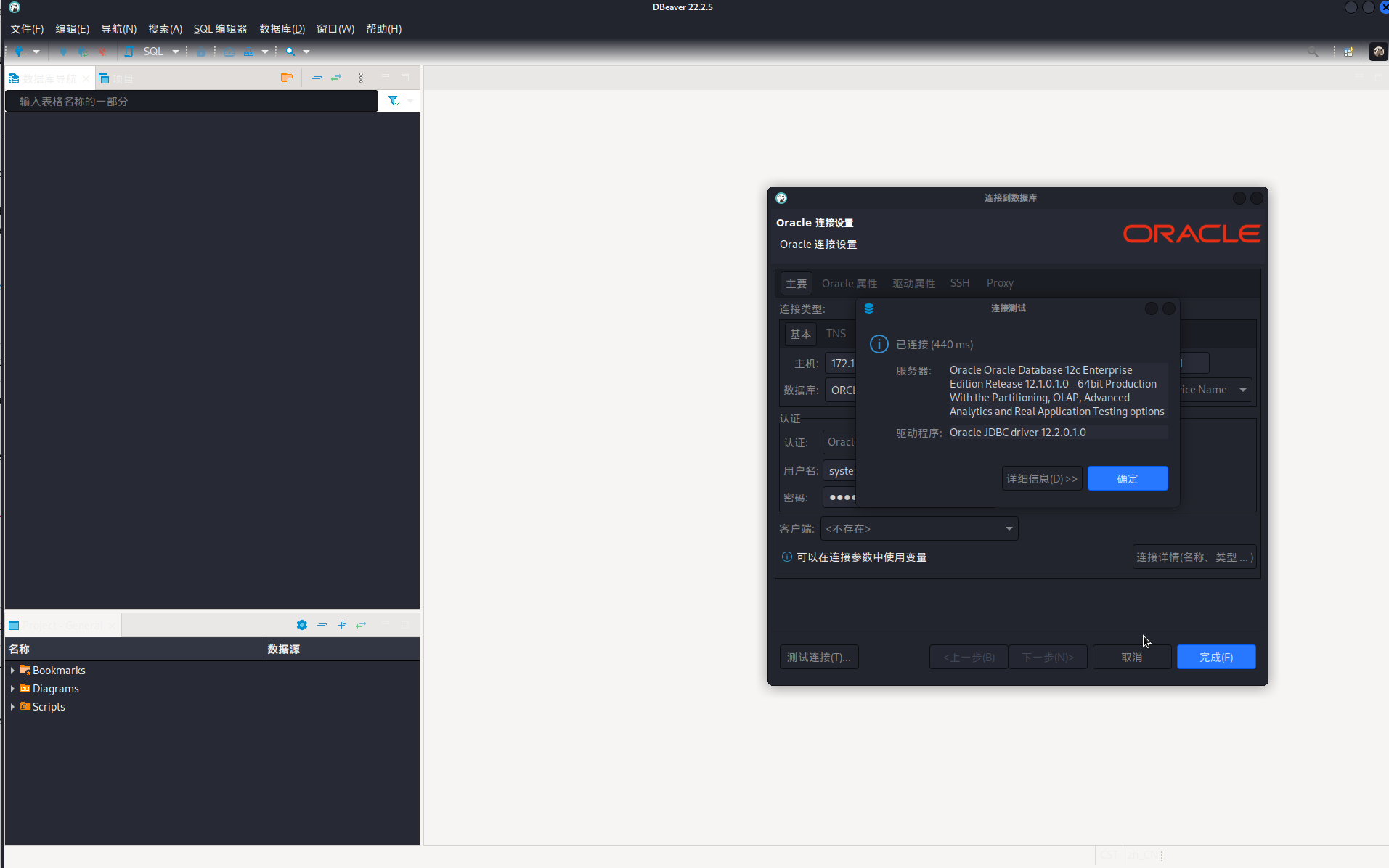The height and width of the screenshot is (868, 1389).
Task: Click the filter funnel icon in navigator
Action: tap(394, 101)
